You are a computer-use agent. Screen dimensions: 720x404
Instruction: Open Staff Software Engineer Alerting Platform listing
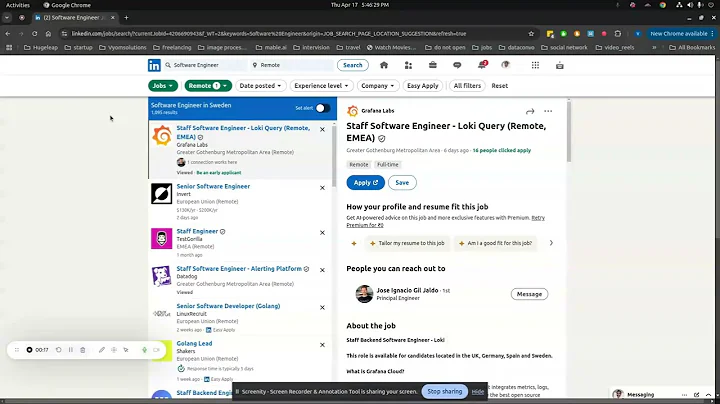click(x=239, y=269)
